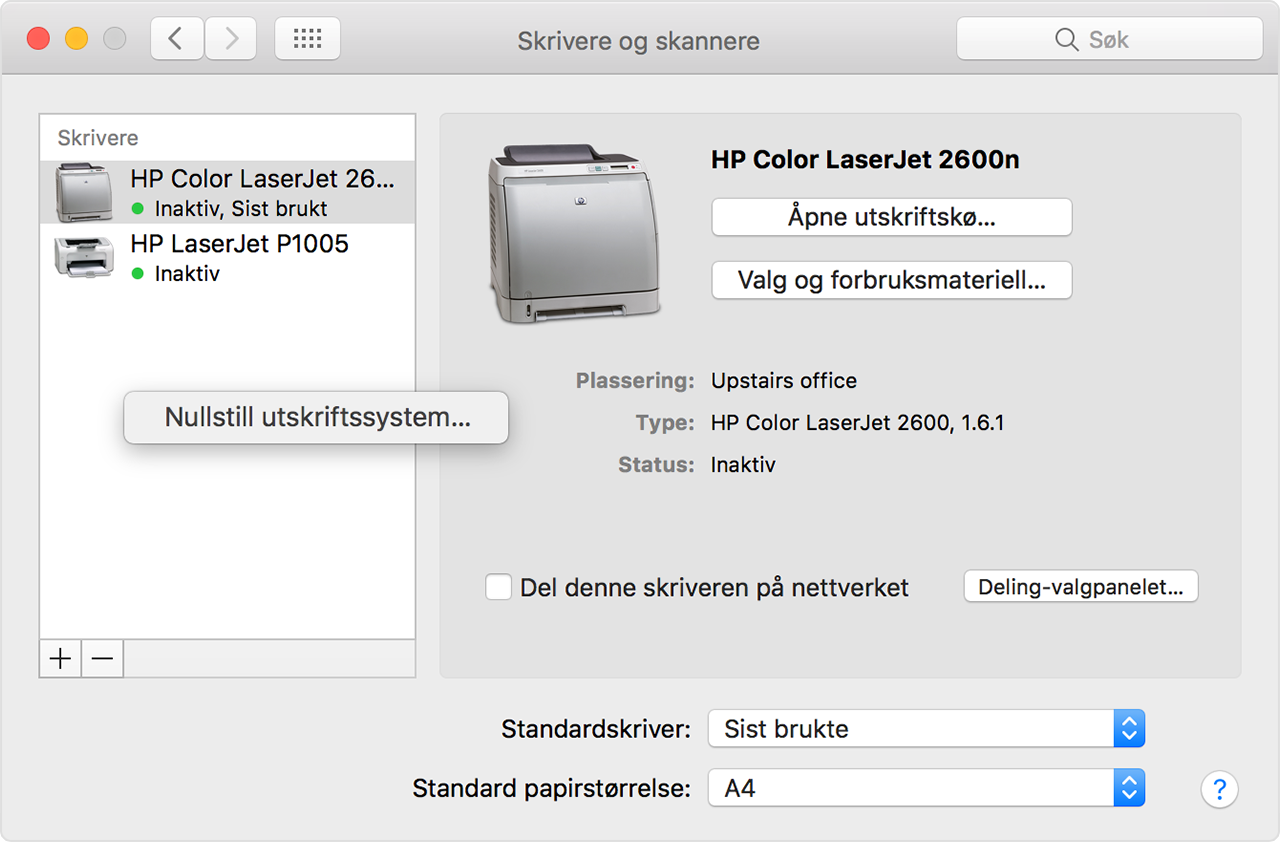The width and height of the screenshot is (1280, 842).
Task: Select the HP LaserJet P1005 list entry name
Action: click(x=239, y=244)
